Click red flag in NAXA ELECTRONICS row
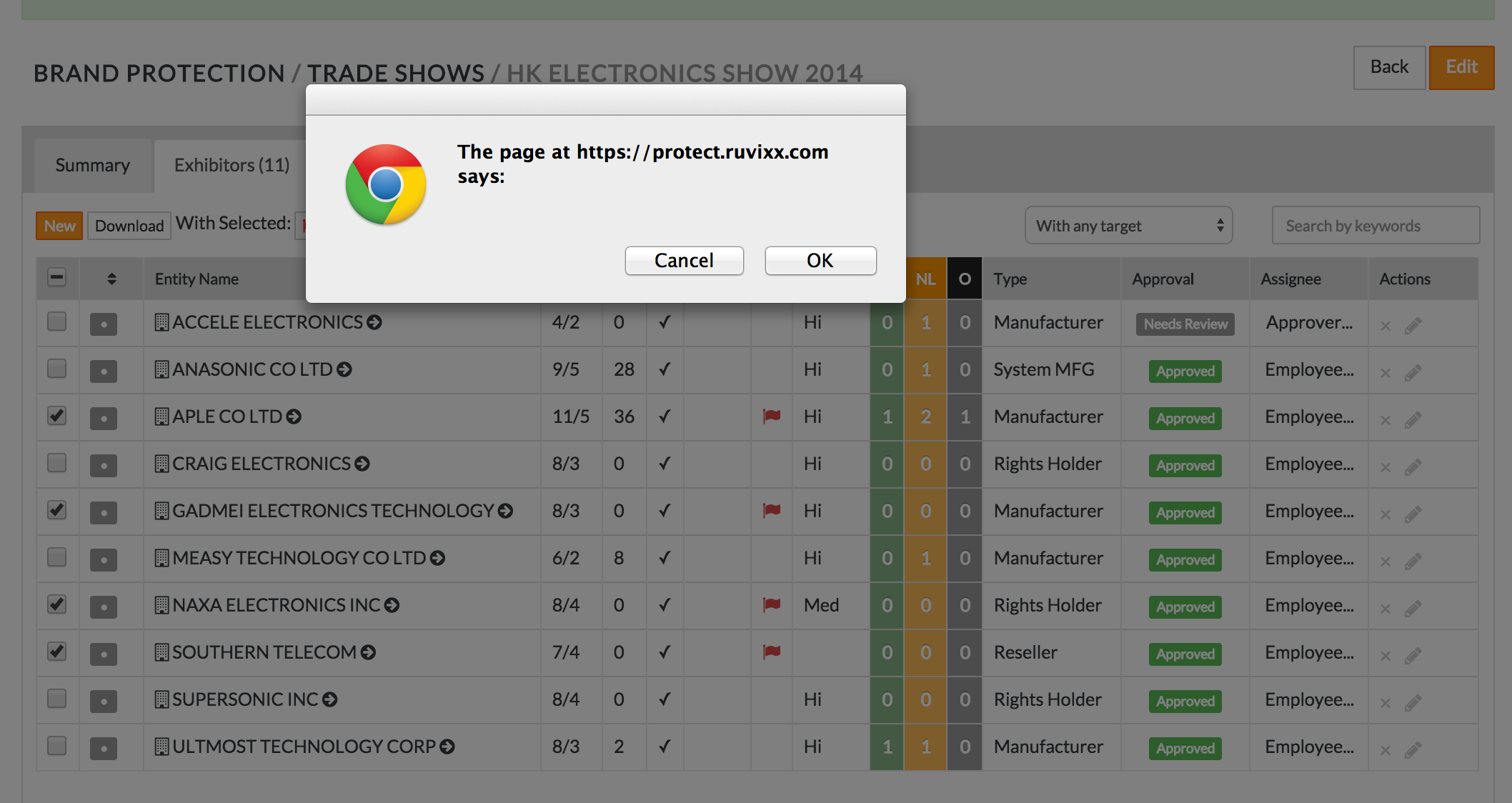Viewport: 1512px width, 803px height. [x=771, y=604]
